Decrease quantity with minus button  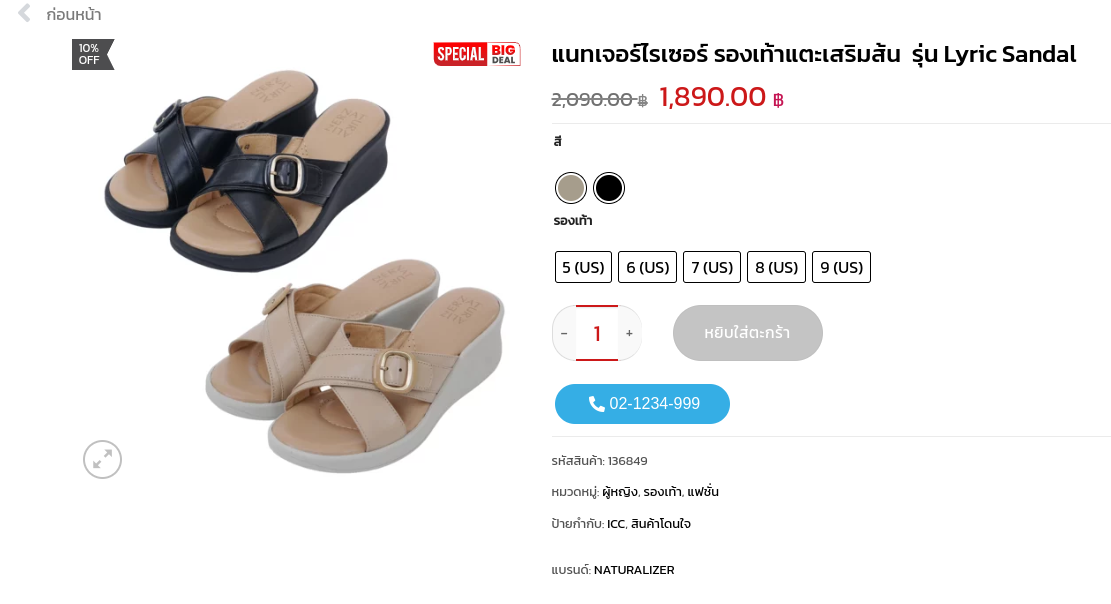coord(564,333)
